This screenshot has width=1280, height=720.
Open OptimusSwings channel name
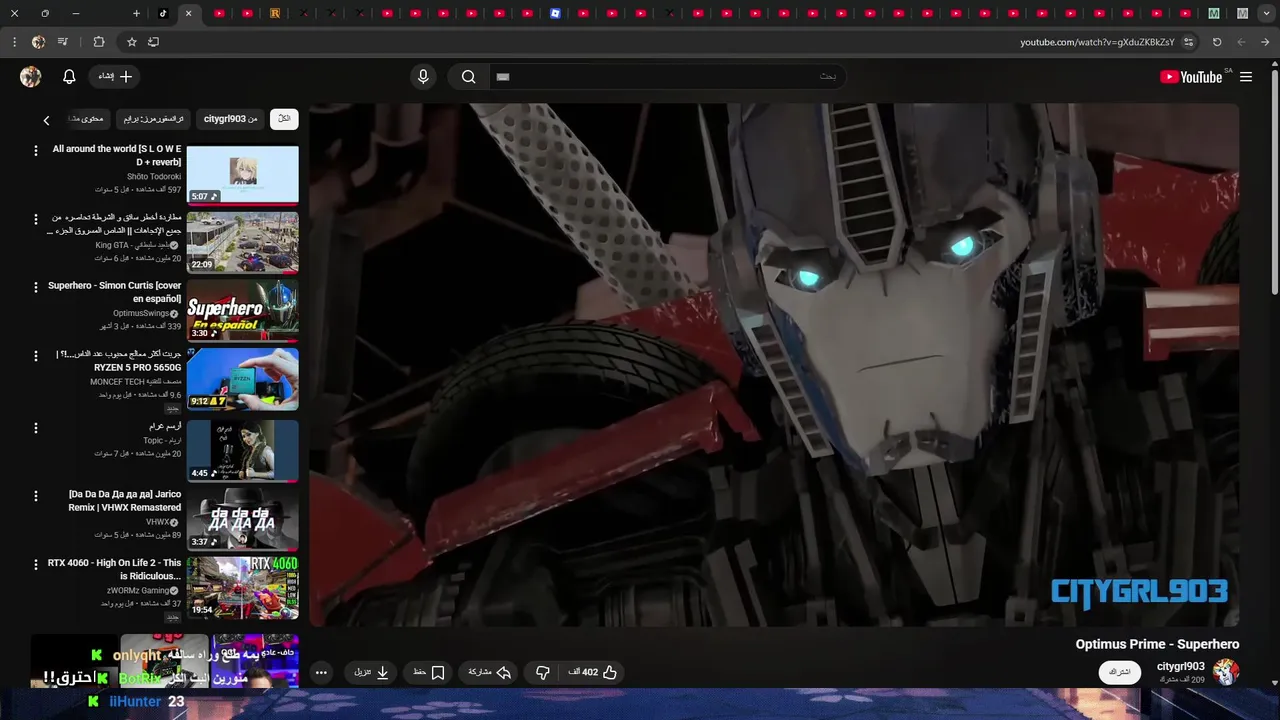141,313
